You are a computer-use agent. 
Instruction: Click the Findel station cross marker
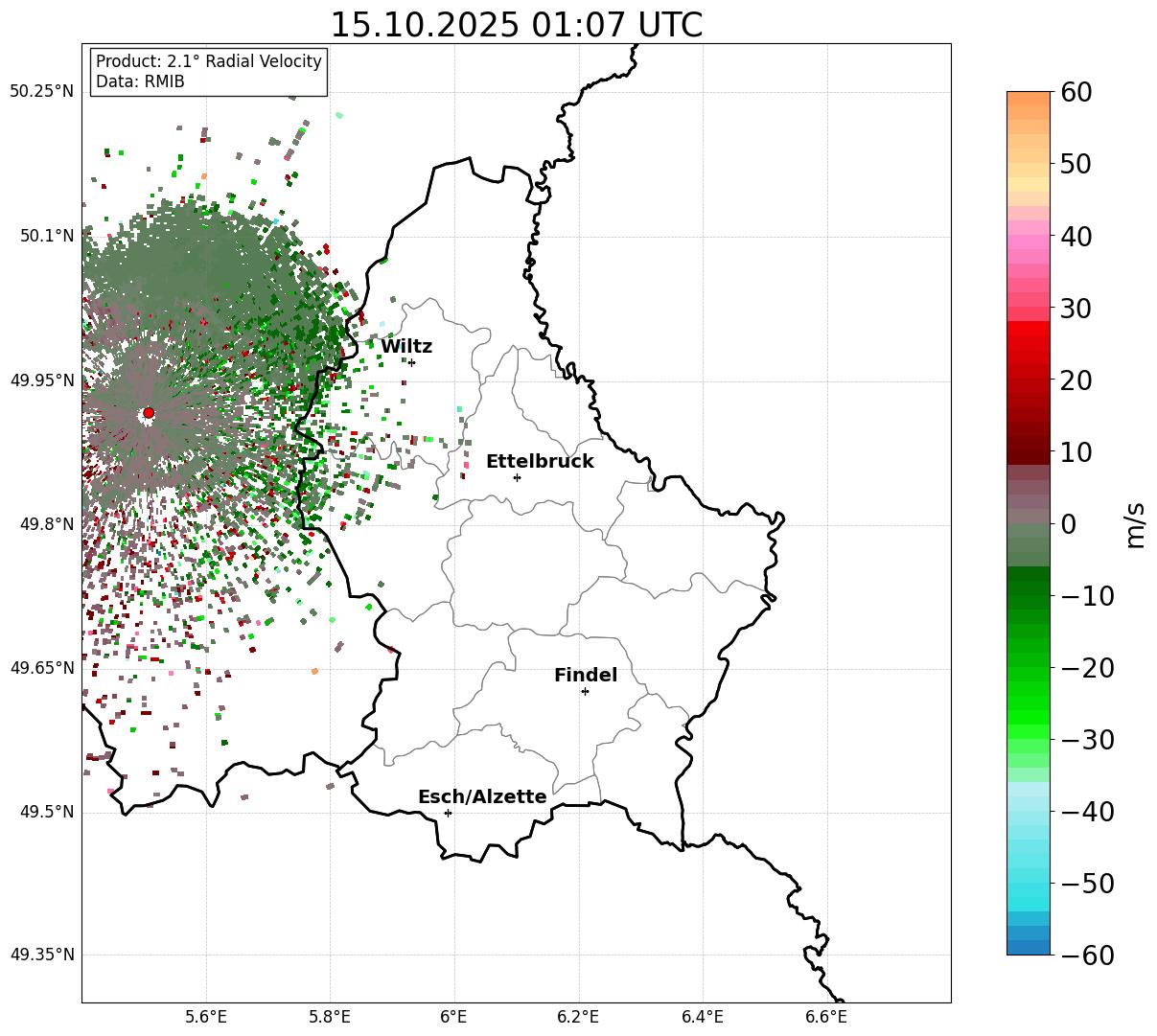[x=585, y=691]
